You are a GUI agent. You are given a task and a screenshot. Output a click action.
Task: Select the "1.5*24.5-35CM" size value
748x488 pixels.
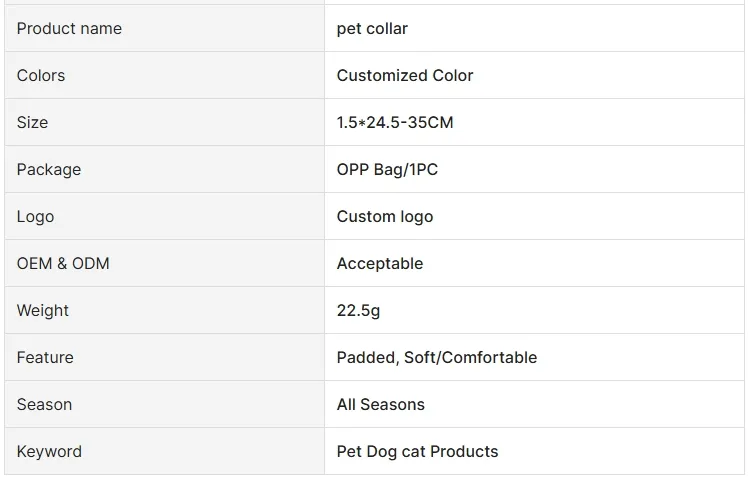pos(395,122)
